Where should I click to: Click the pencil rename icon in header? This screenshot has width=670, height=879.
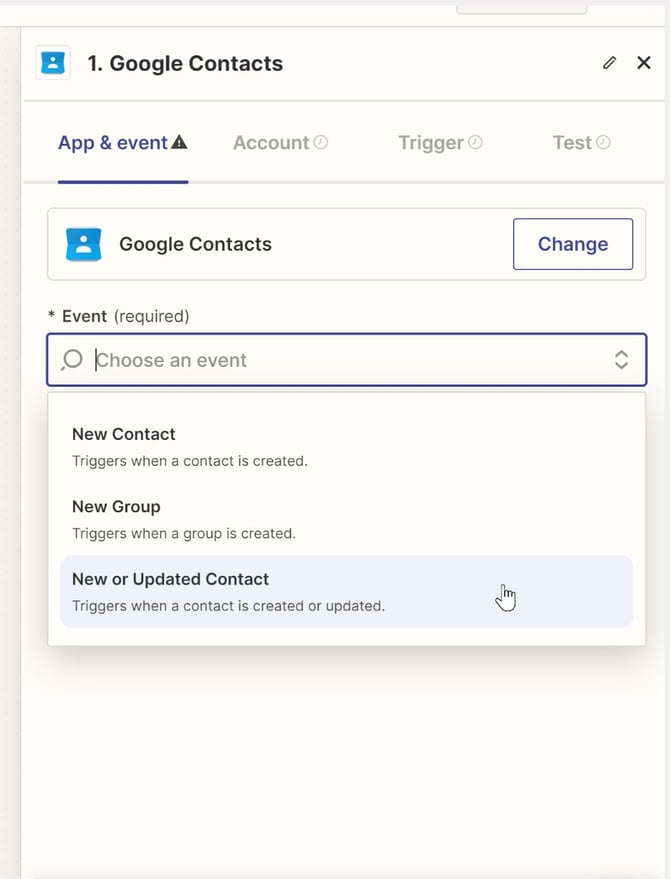610,63
